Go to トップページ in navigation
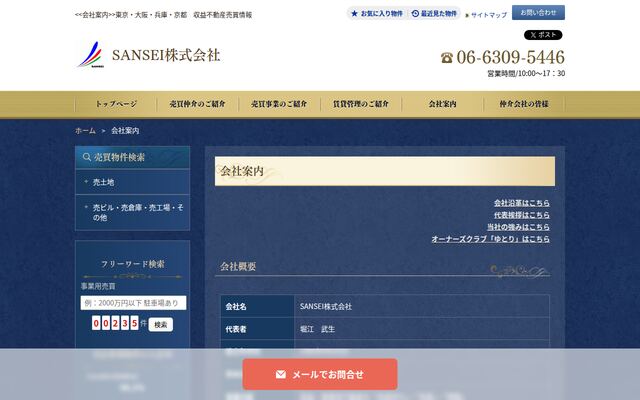 click(116, 104)
